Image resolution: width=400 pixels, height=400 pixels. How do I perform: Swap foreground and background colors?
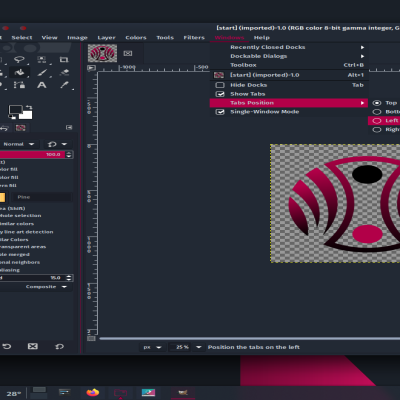29,107
